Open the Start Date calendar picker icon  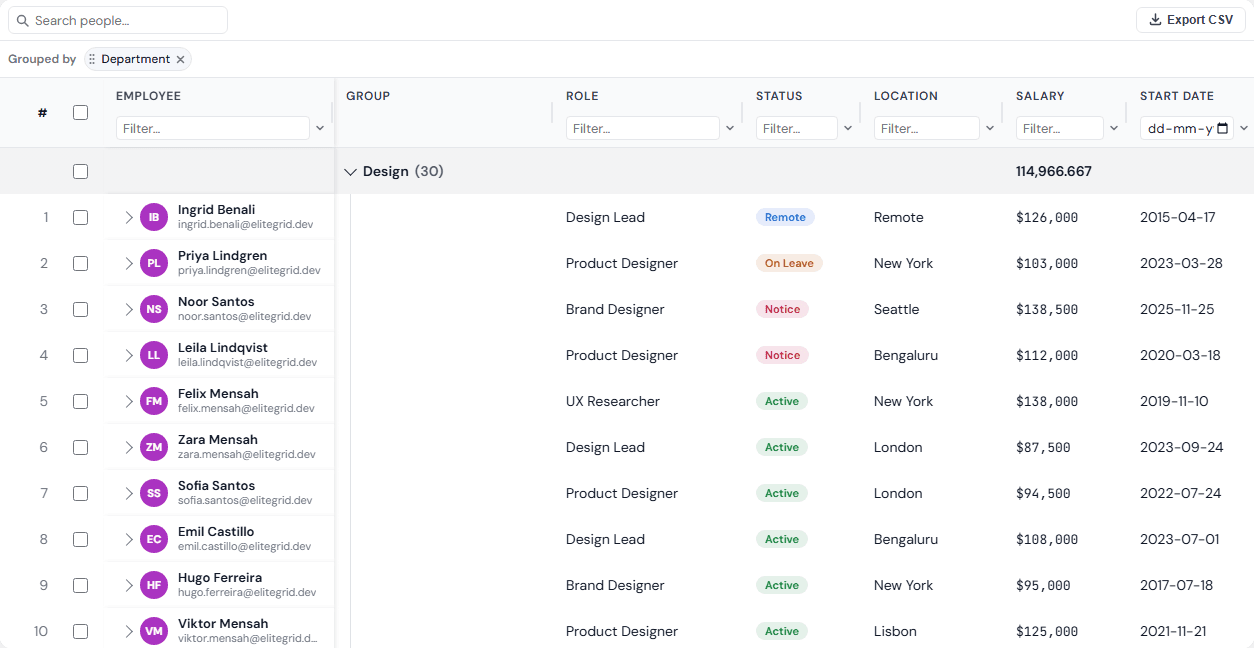click(1223, 128)
